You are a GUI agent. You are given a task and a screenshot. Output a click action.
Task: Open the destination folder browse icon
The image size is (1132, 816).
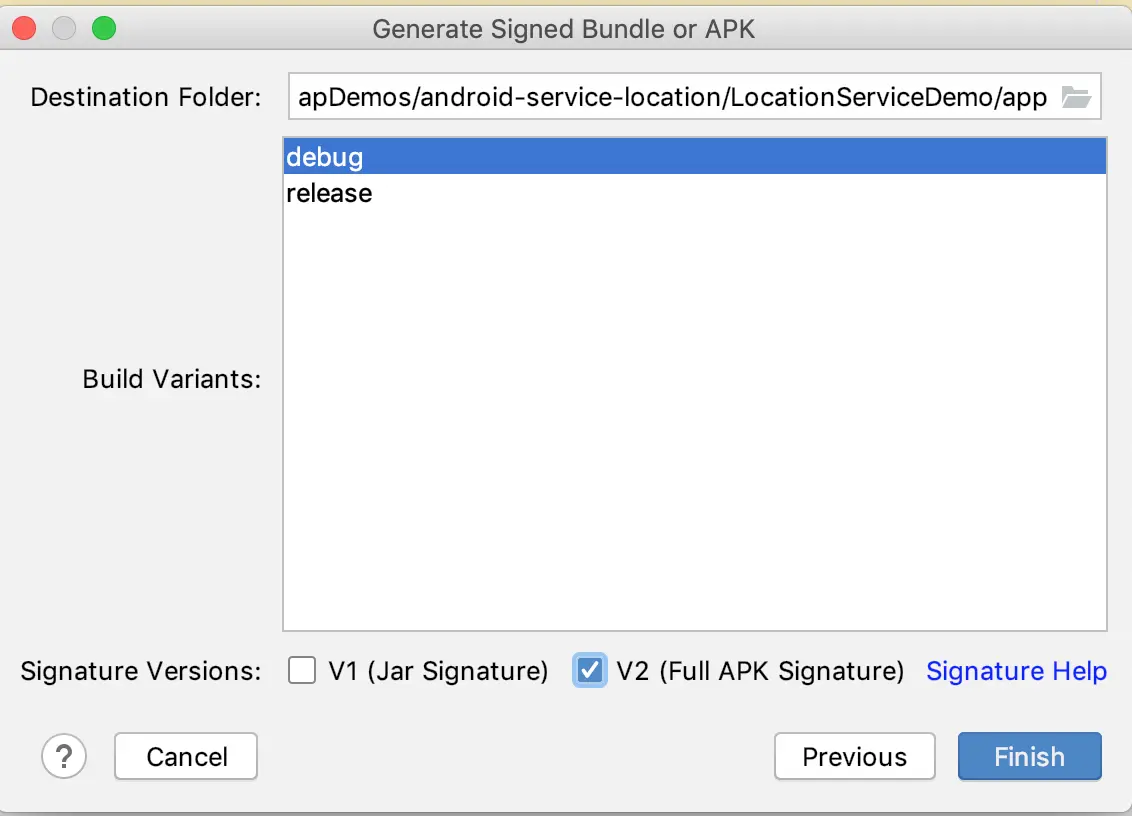point(1076,97)
